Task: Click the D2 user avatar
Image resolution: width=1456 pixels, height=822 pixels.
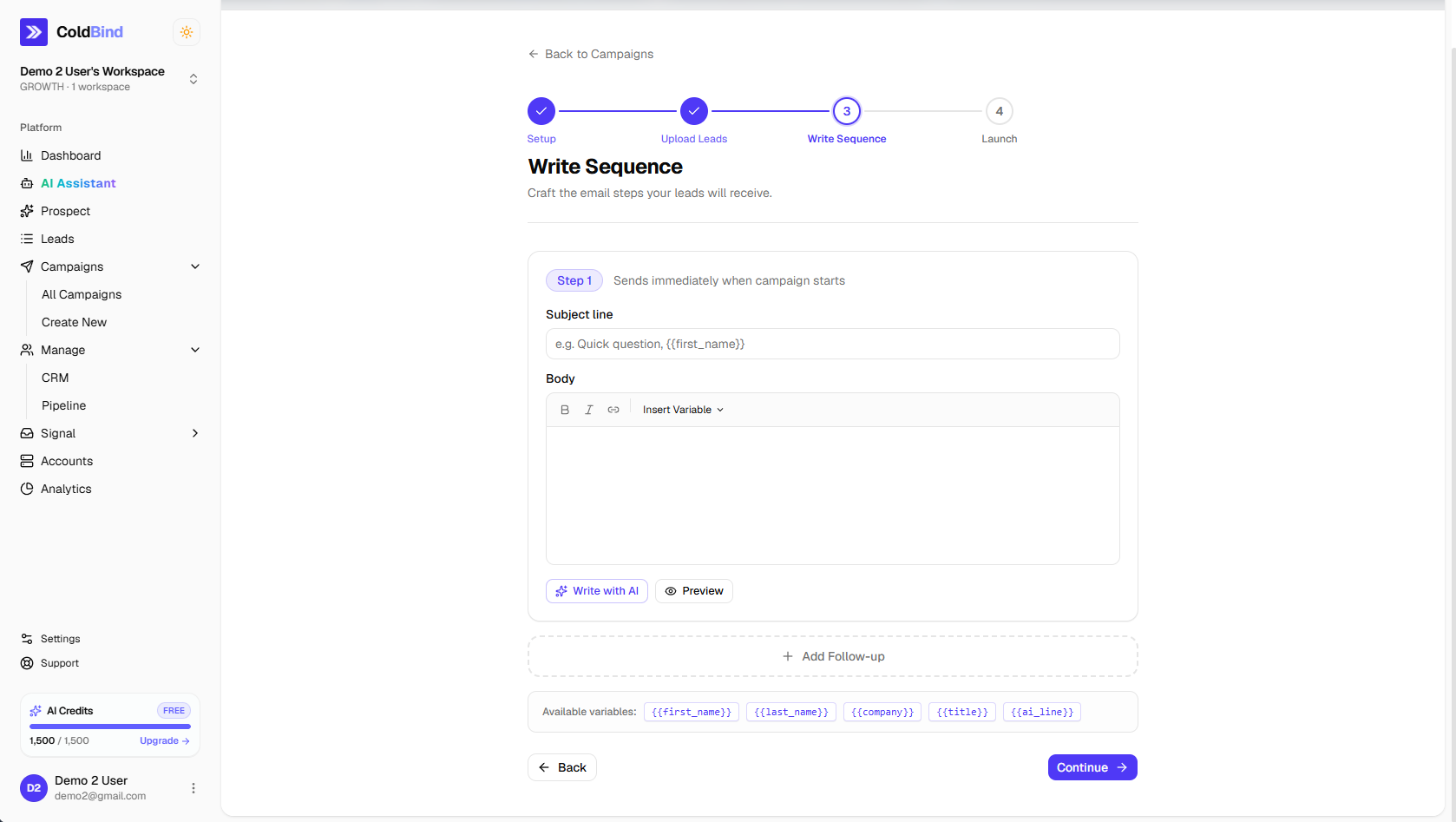Action: pyautogui.click(x=34, y=788)
